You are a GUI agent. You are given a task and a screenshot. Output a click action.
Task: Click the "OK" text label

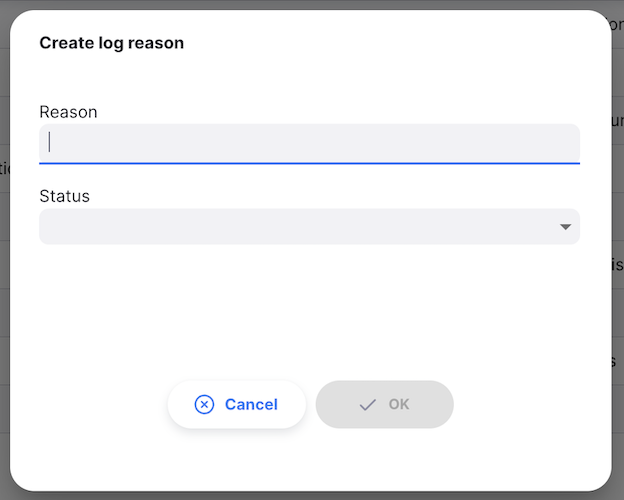(399, 404)
